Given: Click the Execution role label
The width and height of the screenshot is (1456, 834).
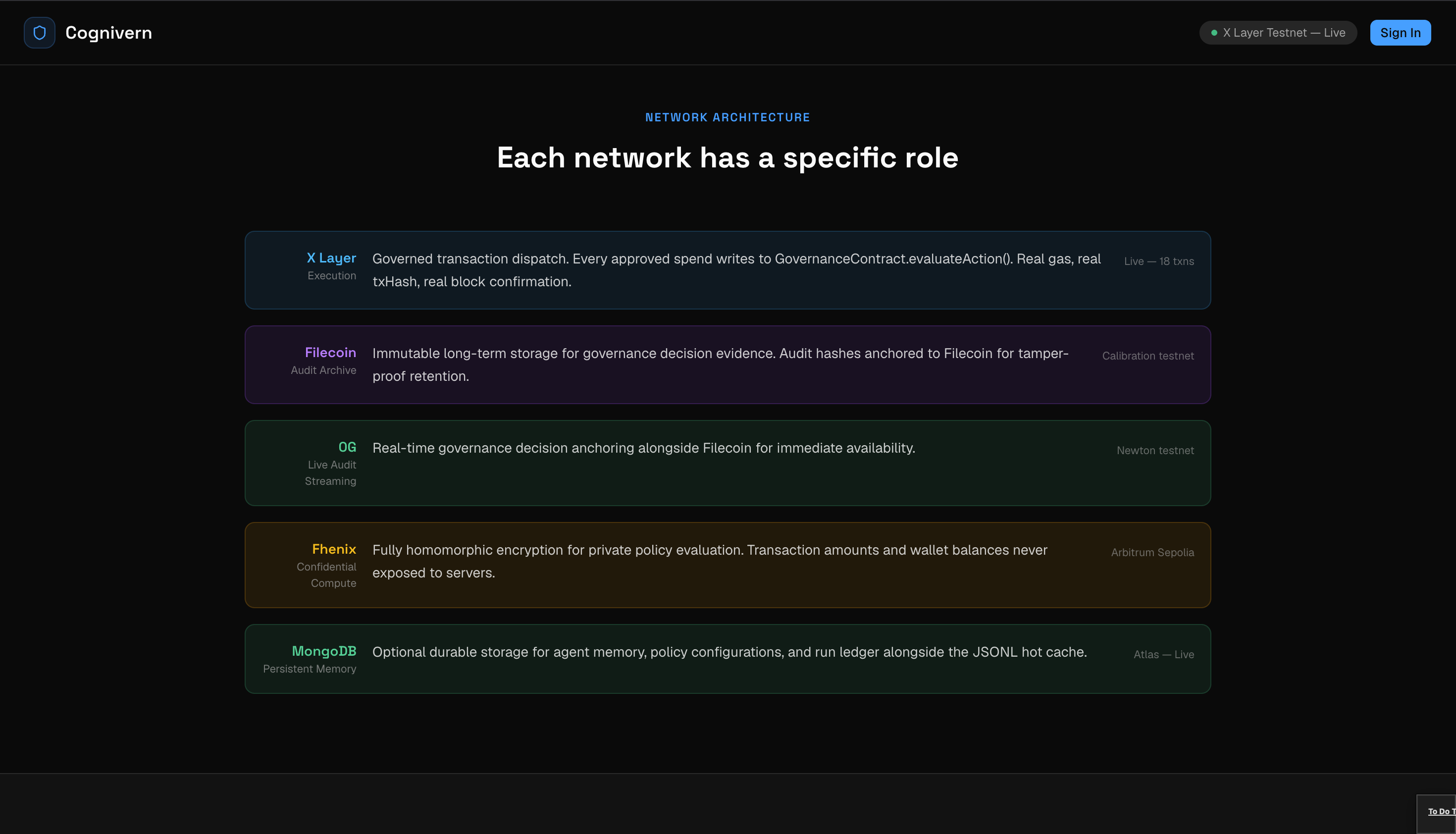Looking at the screenshot, I should point(332,275).
